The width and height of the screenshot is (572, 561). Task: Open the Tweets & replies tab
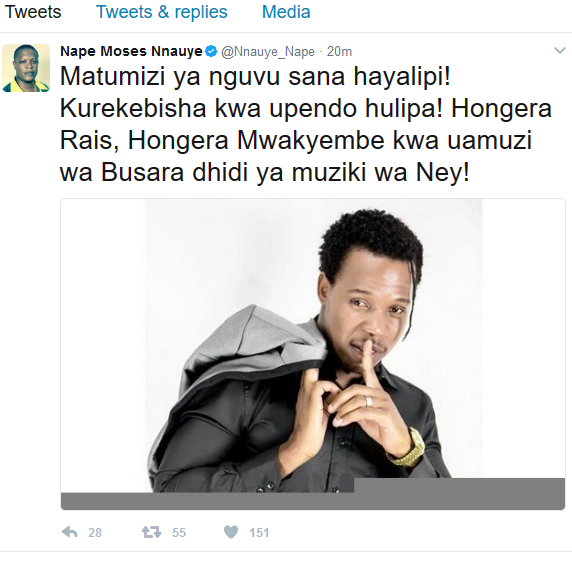[162, 12]
